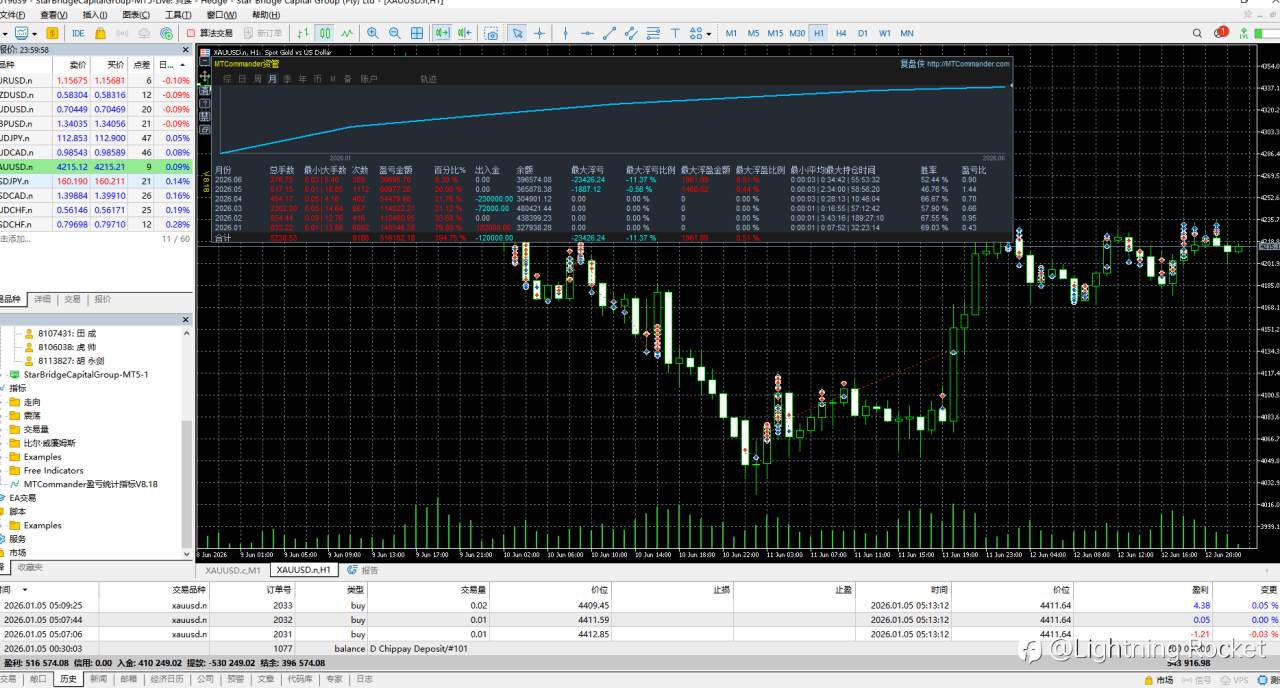Click the cloud VPS toolbar icon

point(144,33)
